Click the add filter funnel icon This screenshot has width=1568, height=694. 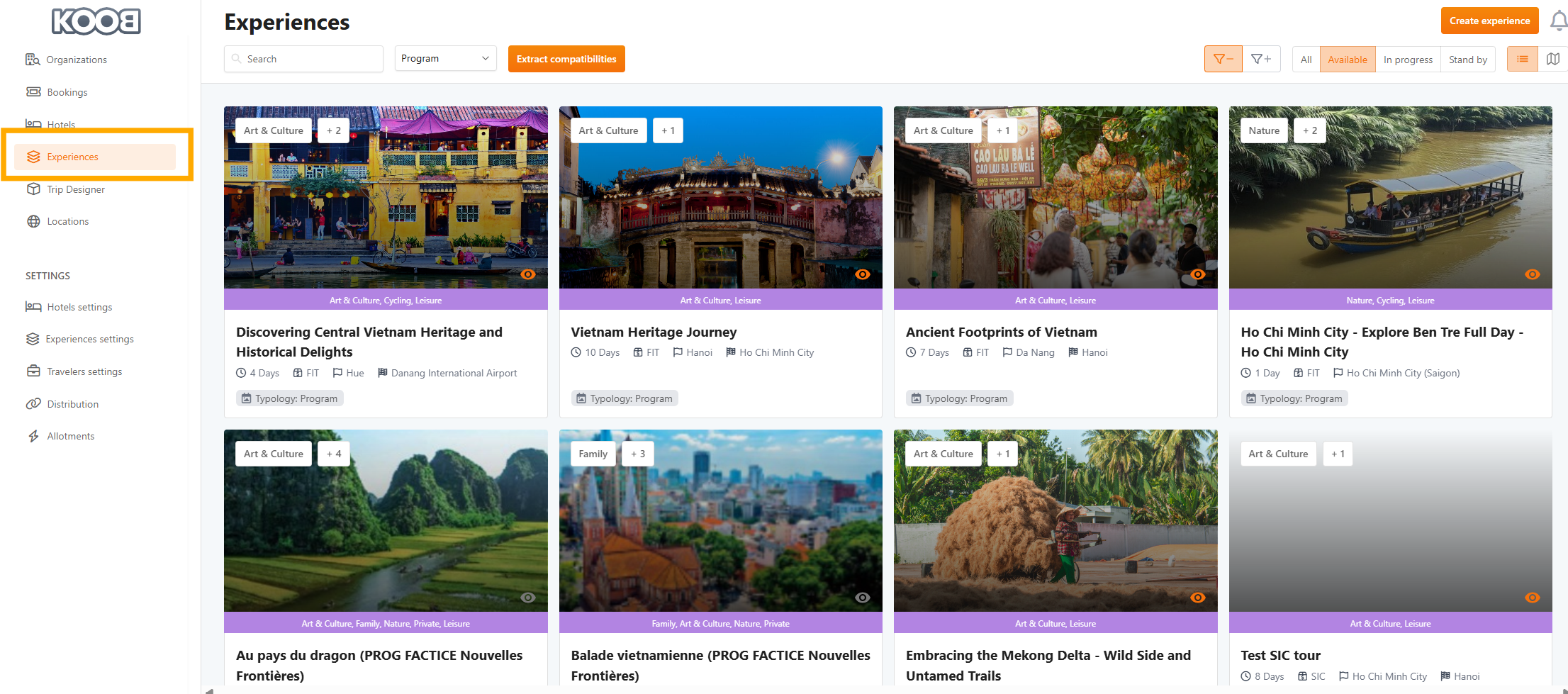[x=1261, y=60]
